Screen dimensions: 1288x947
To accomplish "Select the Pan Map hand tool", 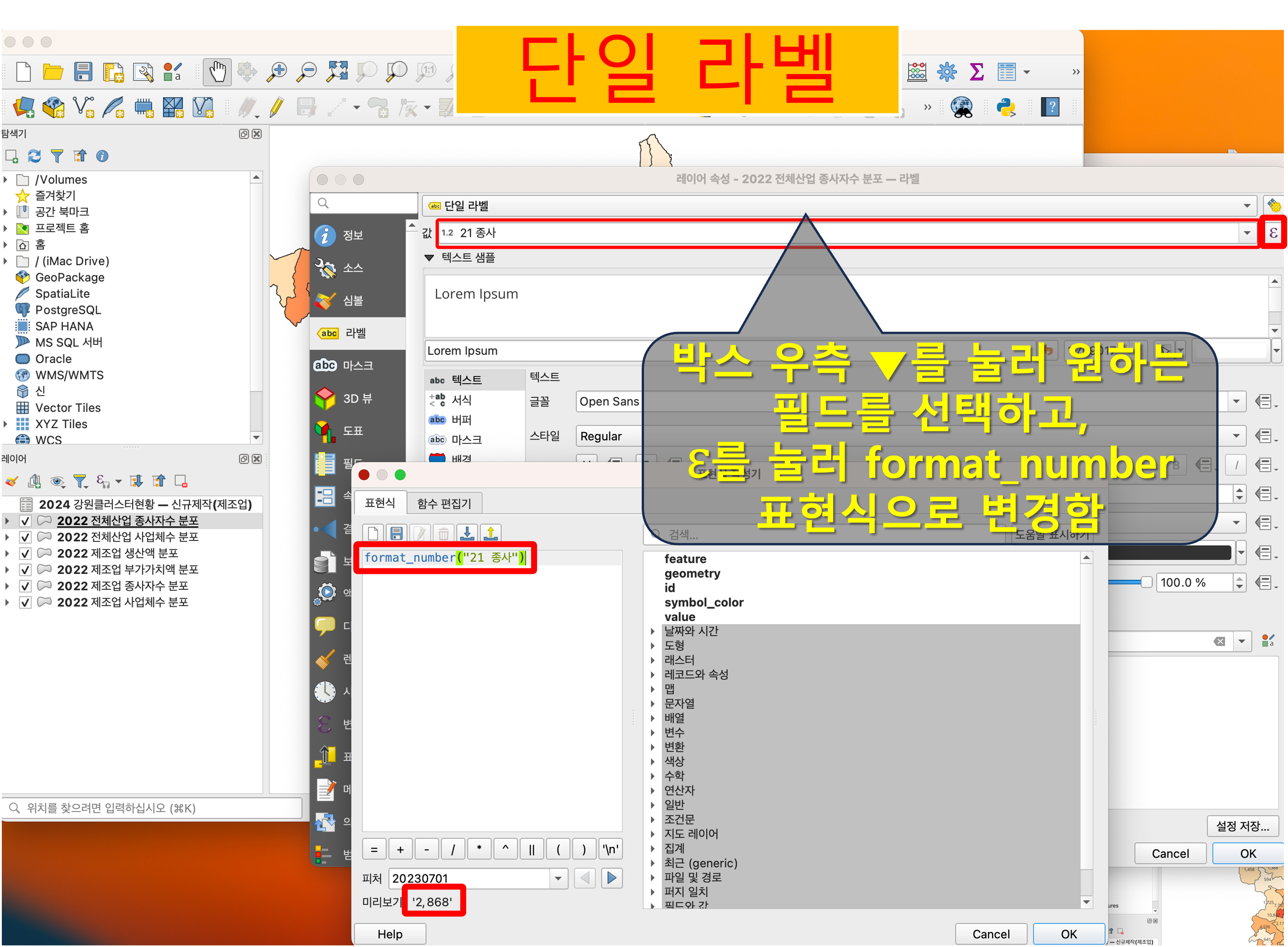I will [217, 72].
